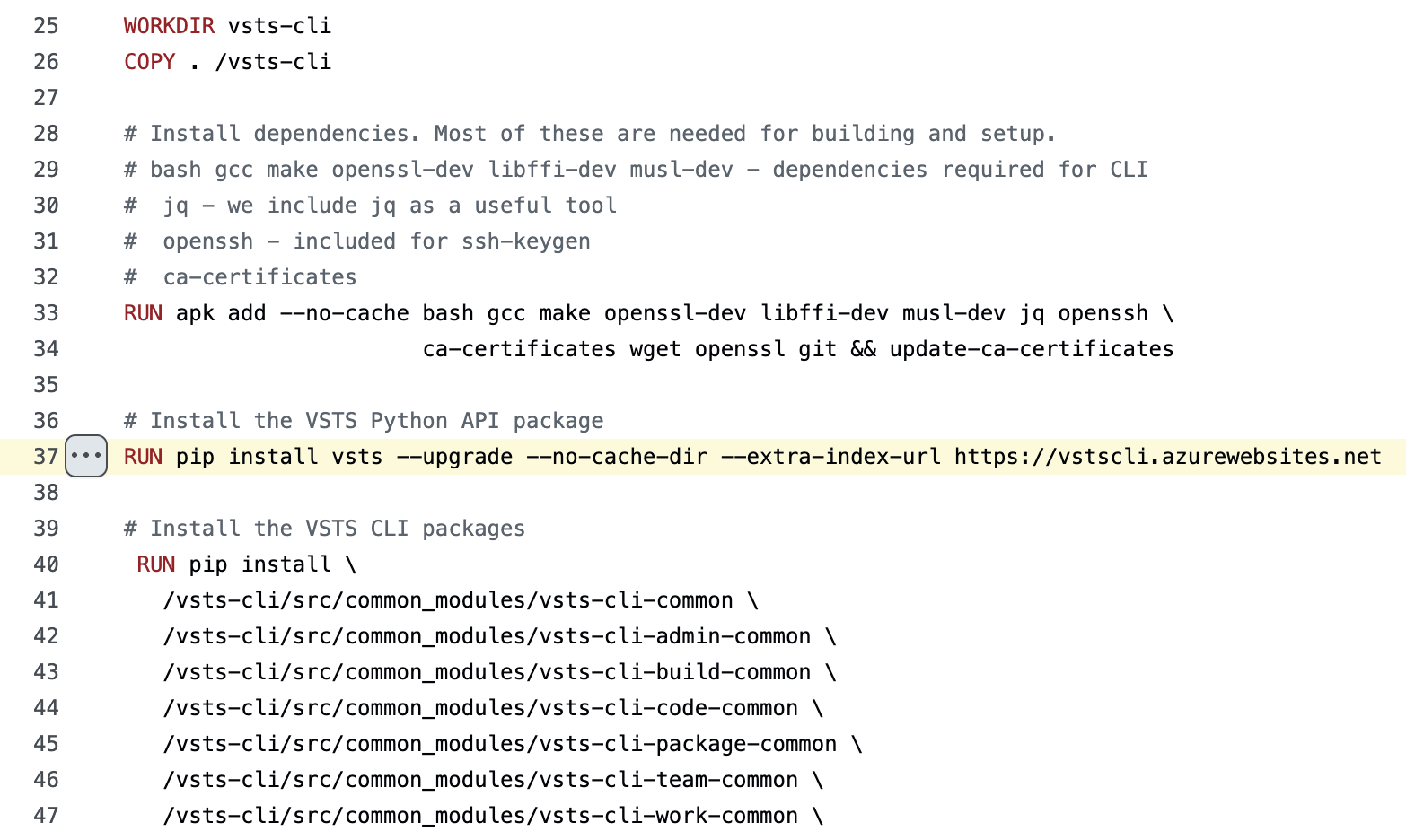Screen dimensions: 1406x840
Task: Click the vsts-cli-admin-common path text
Action: point(487,636)
